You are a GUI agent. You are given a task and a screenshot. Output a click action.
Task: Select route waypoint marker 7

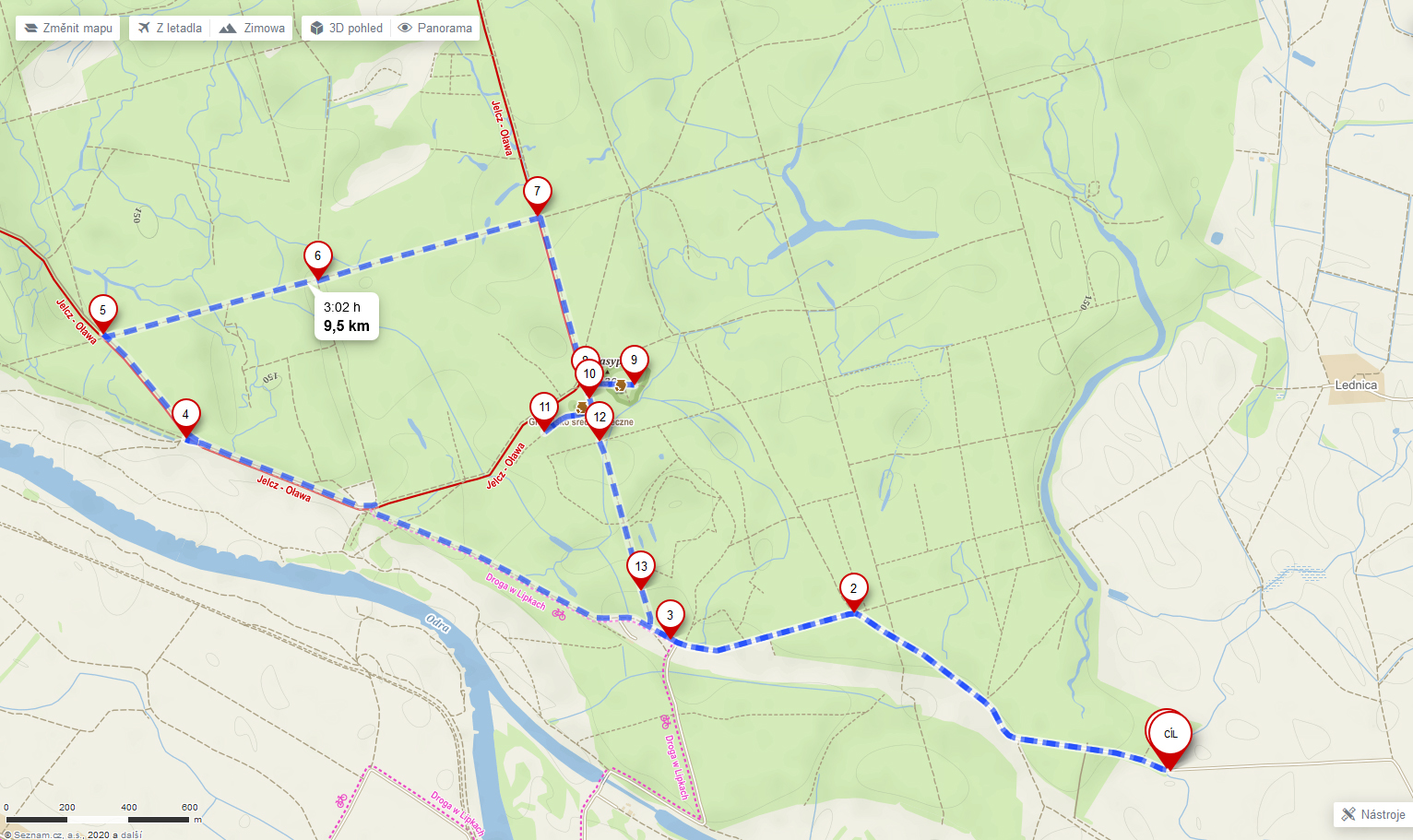tap(538, 194)
